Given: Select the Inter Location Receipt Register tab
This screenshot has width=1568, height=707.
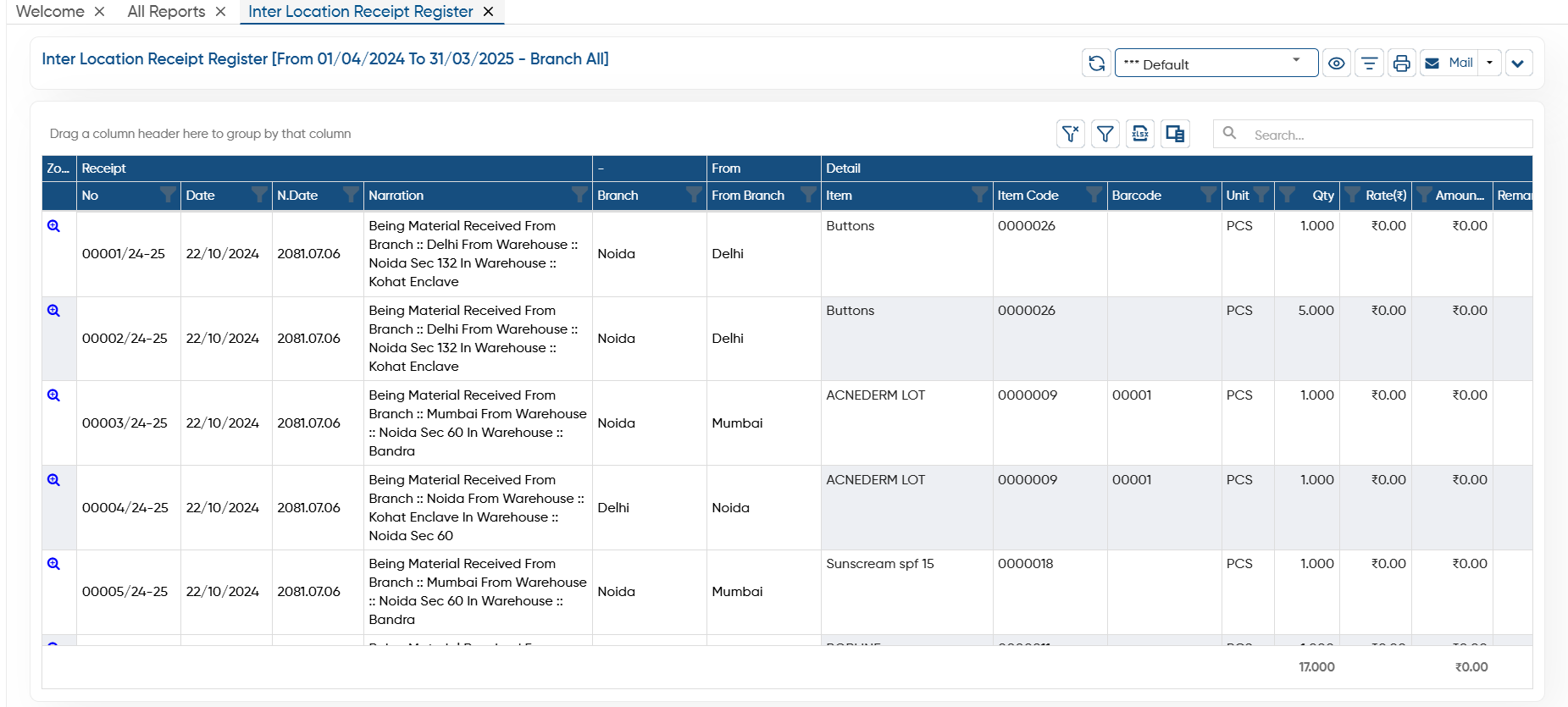Looking at the screenshot, I should click(x=361, y=12).
